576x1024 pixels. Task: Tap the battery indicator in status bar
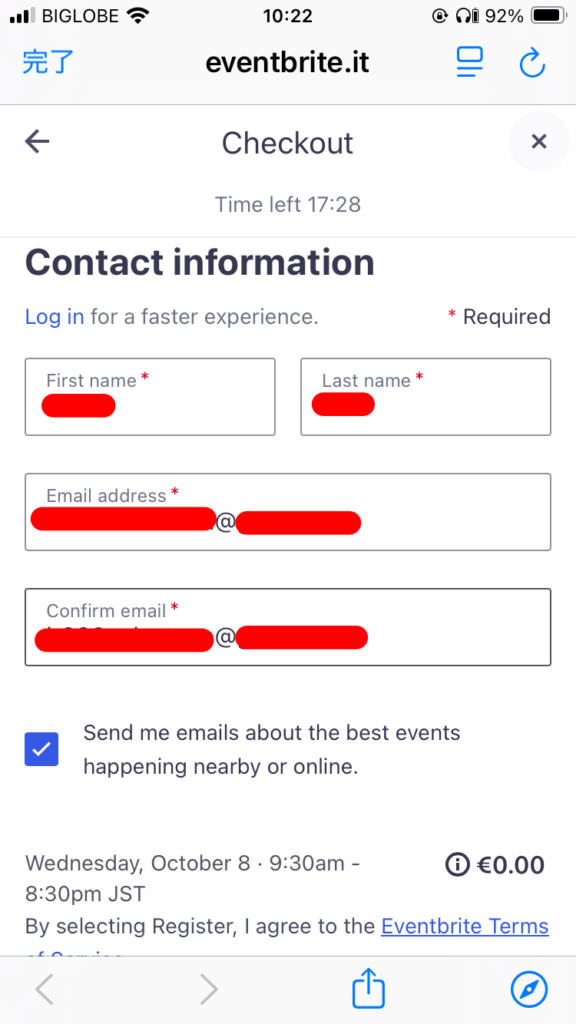click(549, 16)
